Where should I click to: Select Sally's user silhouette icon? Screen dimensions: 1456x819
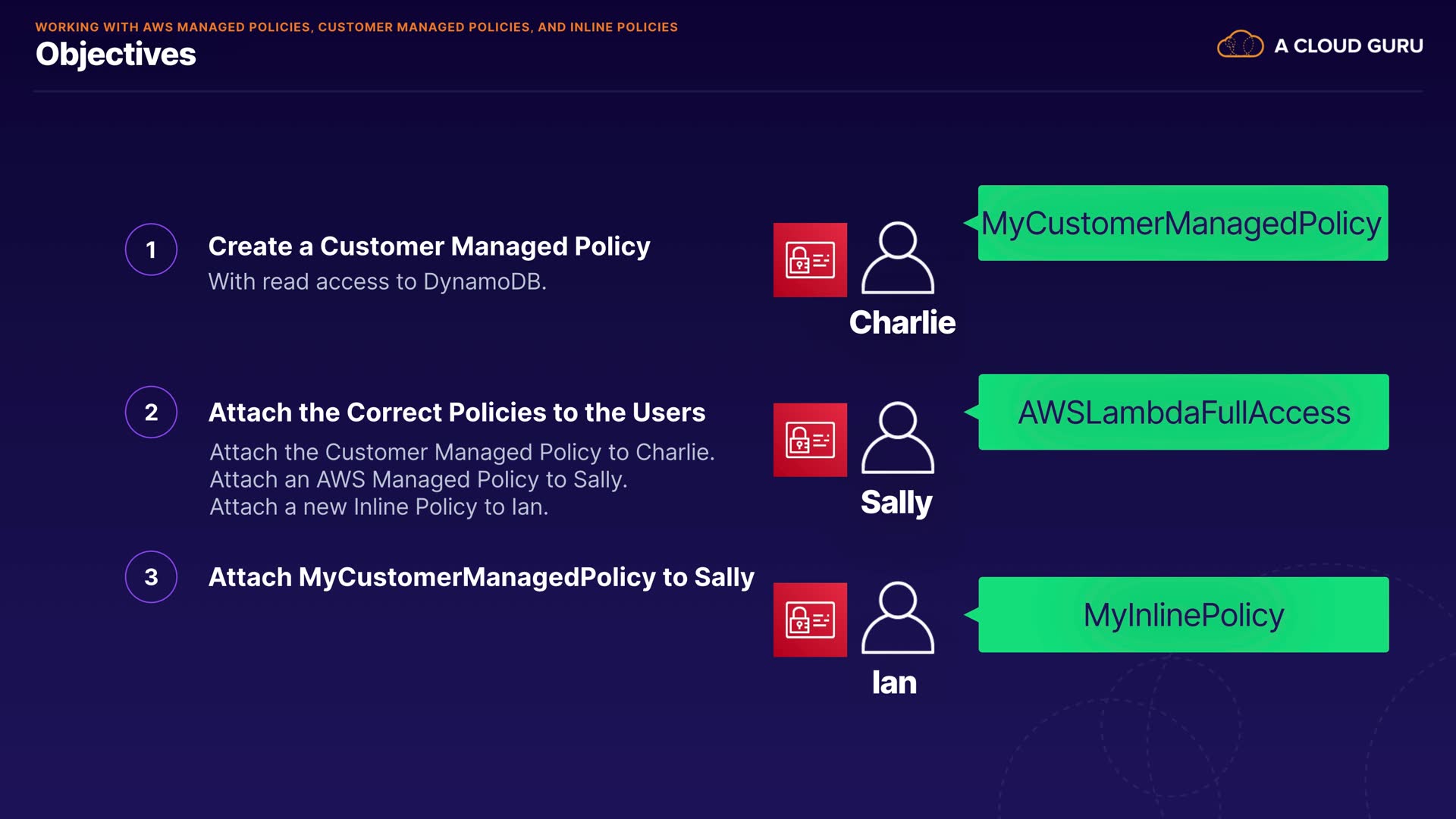897,438
